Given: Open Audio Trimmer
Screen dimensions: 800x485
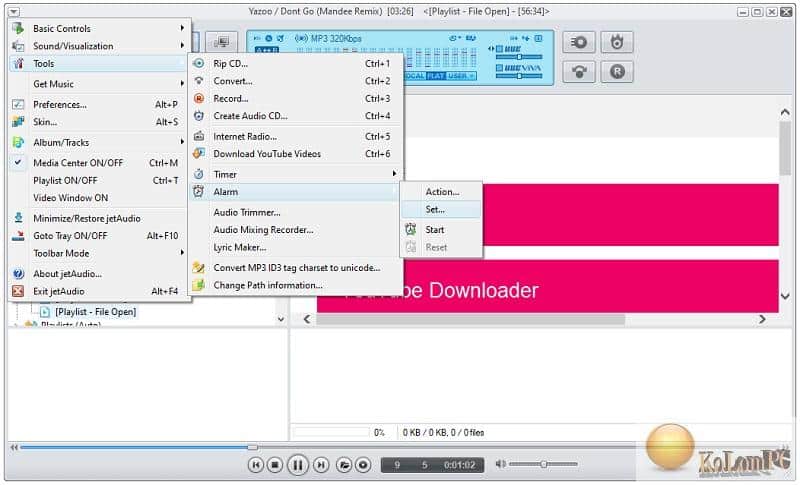Looking at the screenshot, I should tap(295, 213).
